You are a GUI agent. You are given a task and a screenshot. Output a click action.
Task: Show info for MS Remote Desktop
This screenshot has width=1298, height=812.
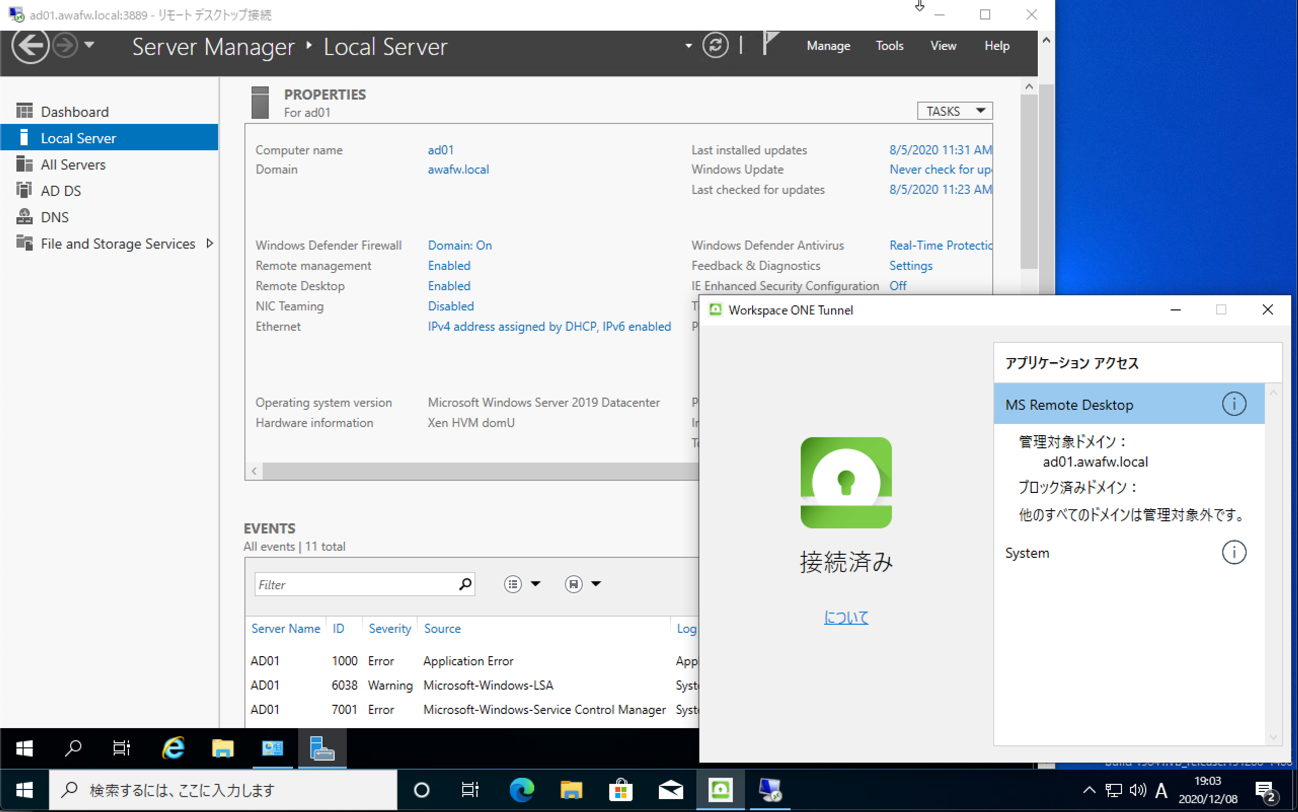(1234, 404)
